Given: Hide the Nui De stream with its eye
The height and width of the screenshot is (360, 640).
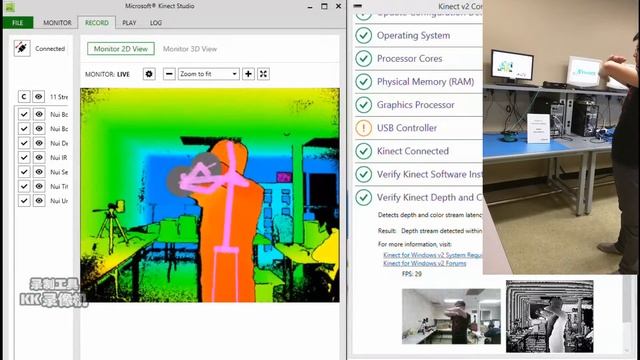Looking at the screenshot, I should [x=39, y=143].
